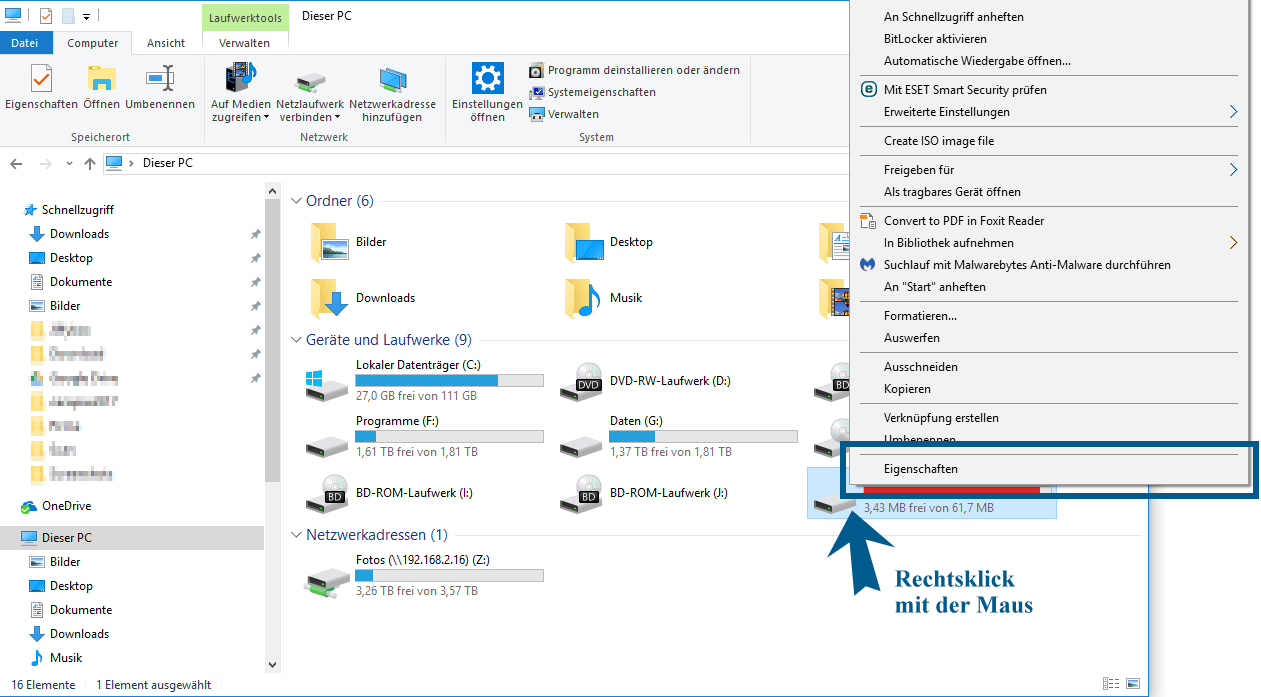Click Dieser PC in the address bar
Image resolution: width=1261 pixels, height=697 pixels.
168,163
